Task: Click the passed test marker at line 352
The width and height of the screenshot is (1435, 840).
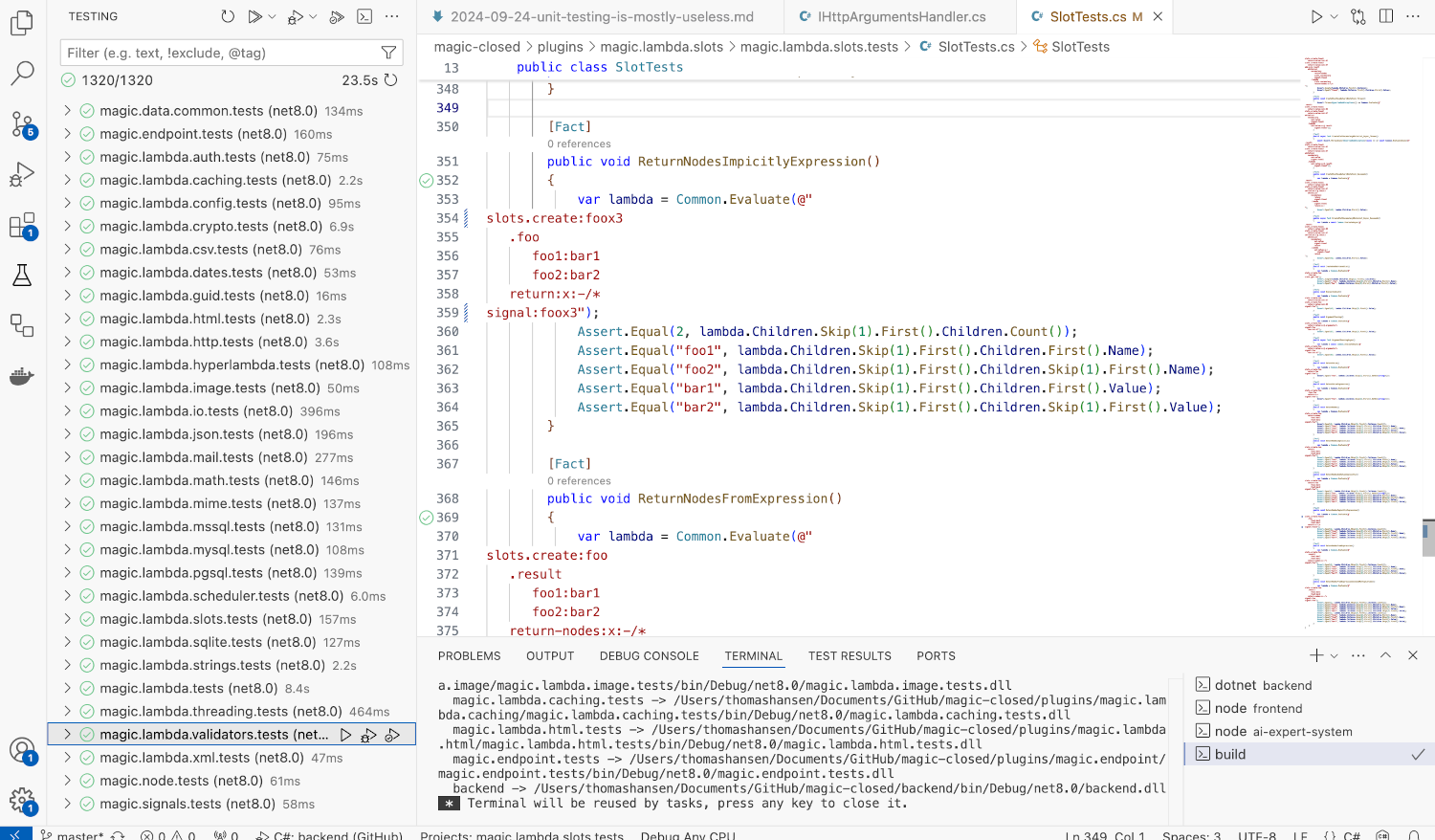Action: (x=427, y=180)
